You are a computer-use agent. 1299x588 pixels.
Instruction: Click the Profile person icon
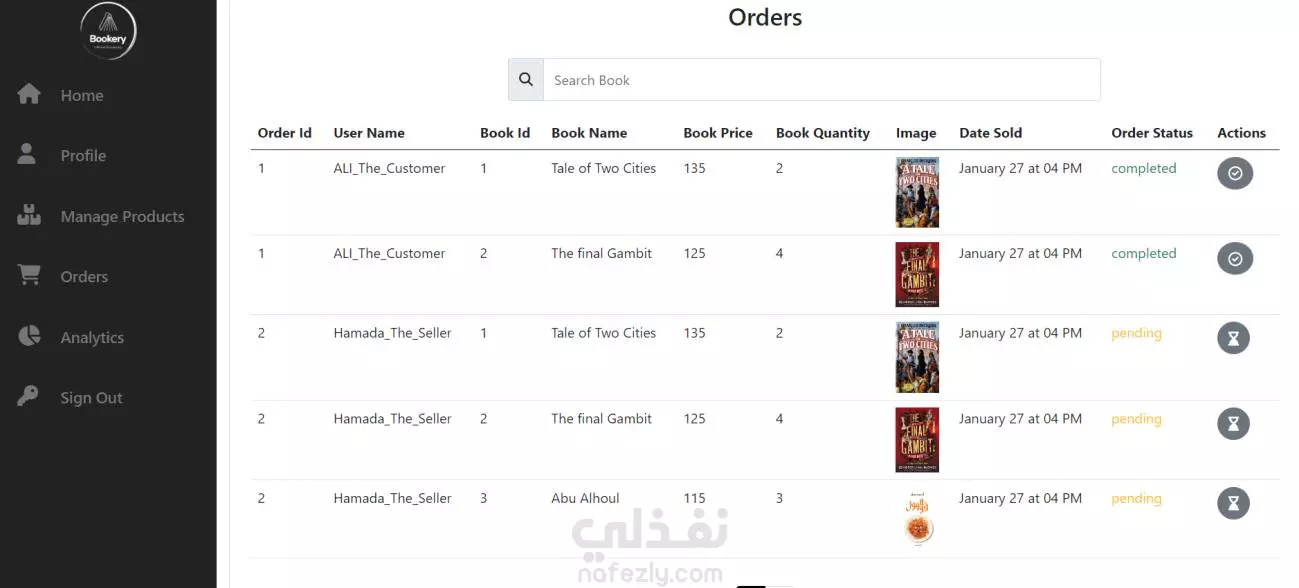pos(27,154)
